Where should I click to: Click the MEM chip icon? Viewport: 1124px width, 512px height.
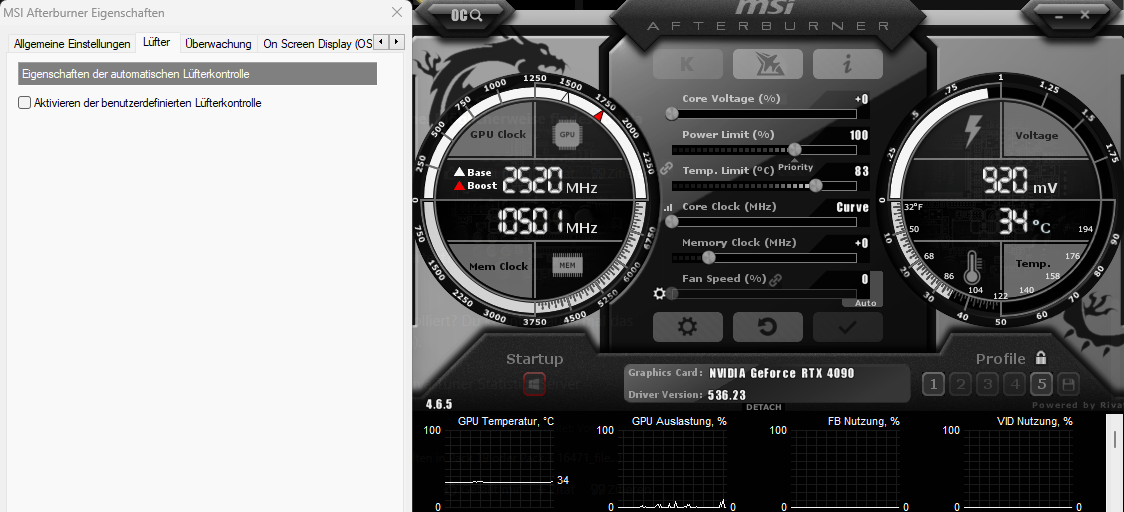click(567, 265)
